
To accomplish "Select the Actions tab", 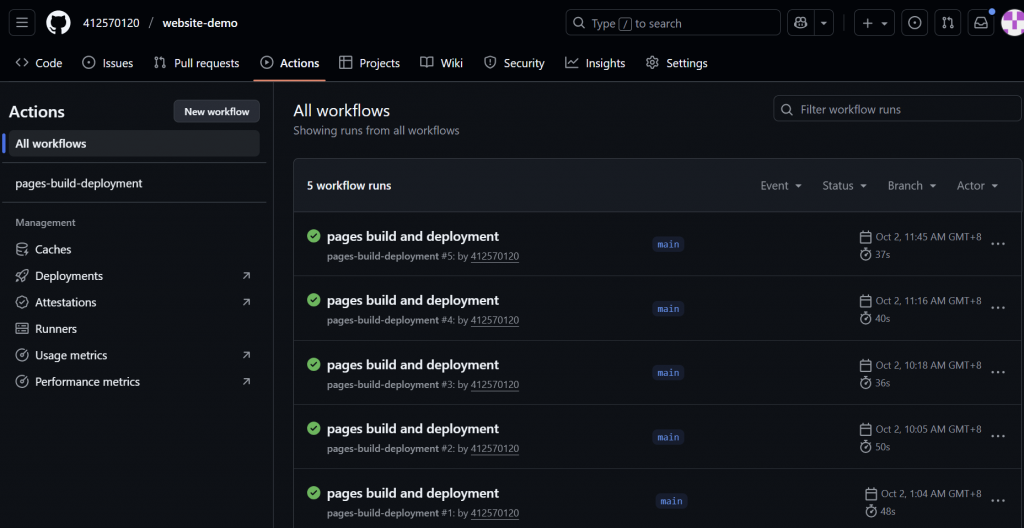I will point(290,63).
